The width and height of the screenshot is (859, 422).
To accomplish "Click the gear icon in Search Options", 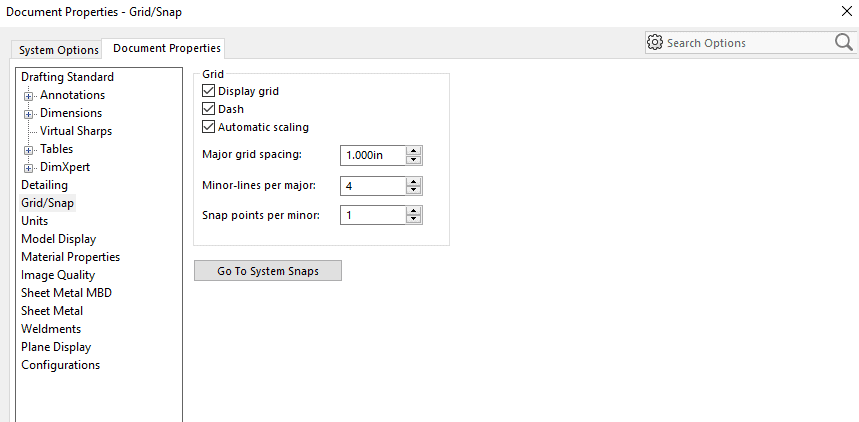I will tap(655, 43).
